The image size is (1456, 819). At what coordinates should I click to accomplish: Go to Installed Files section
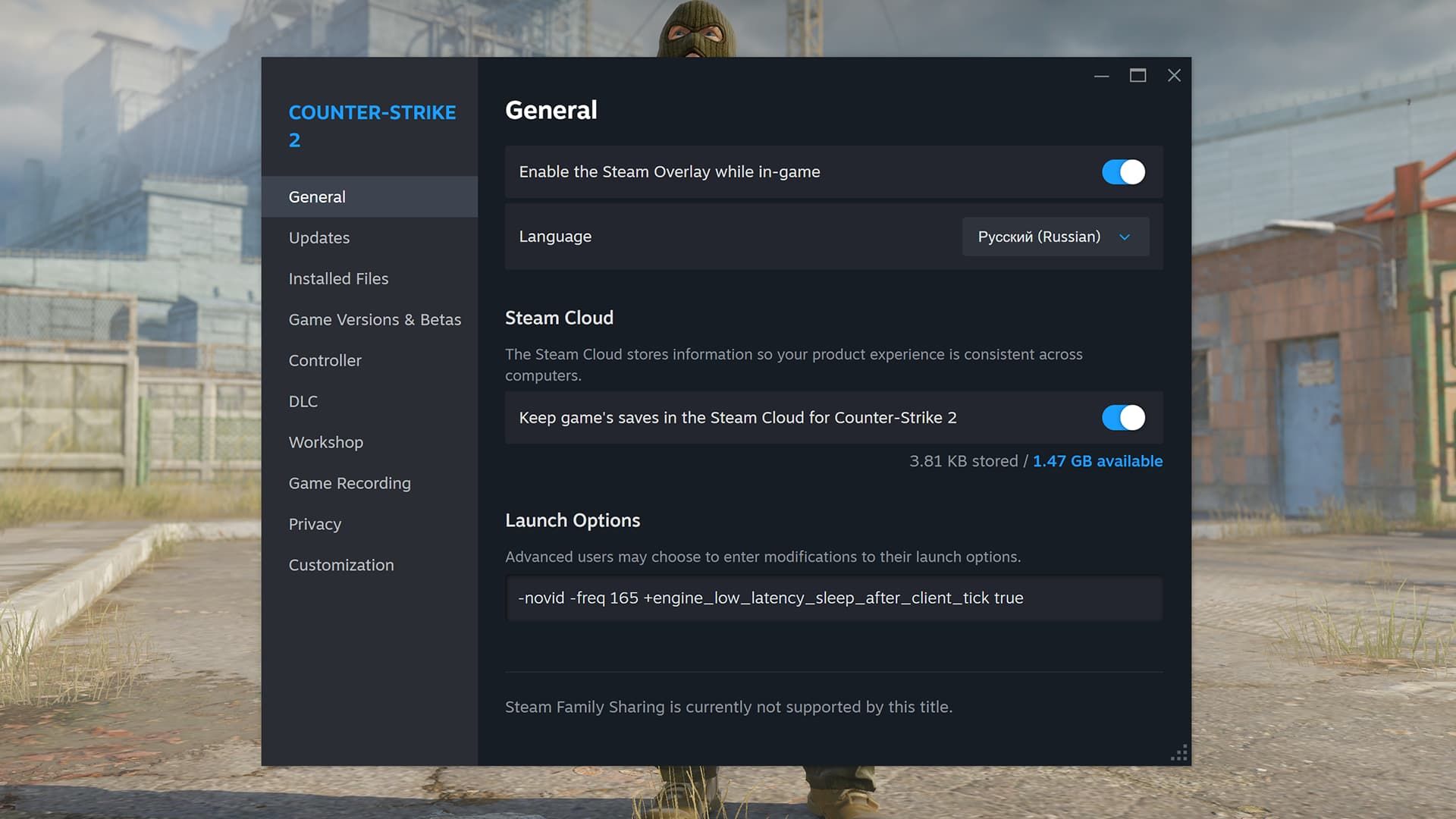[369, 279]
